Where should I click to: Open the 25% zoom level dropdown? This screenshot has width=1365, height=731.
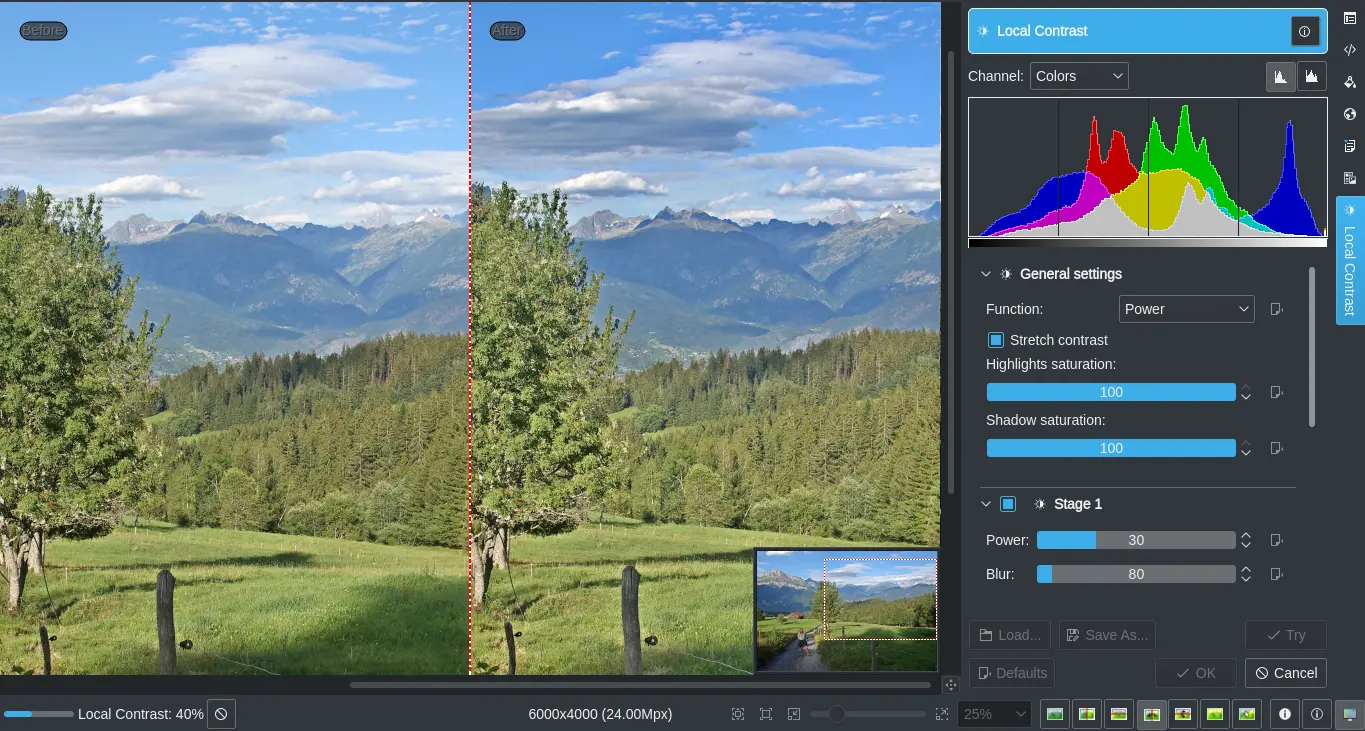pyautogui.click(x=993, y=714)
